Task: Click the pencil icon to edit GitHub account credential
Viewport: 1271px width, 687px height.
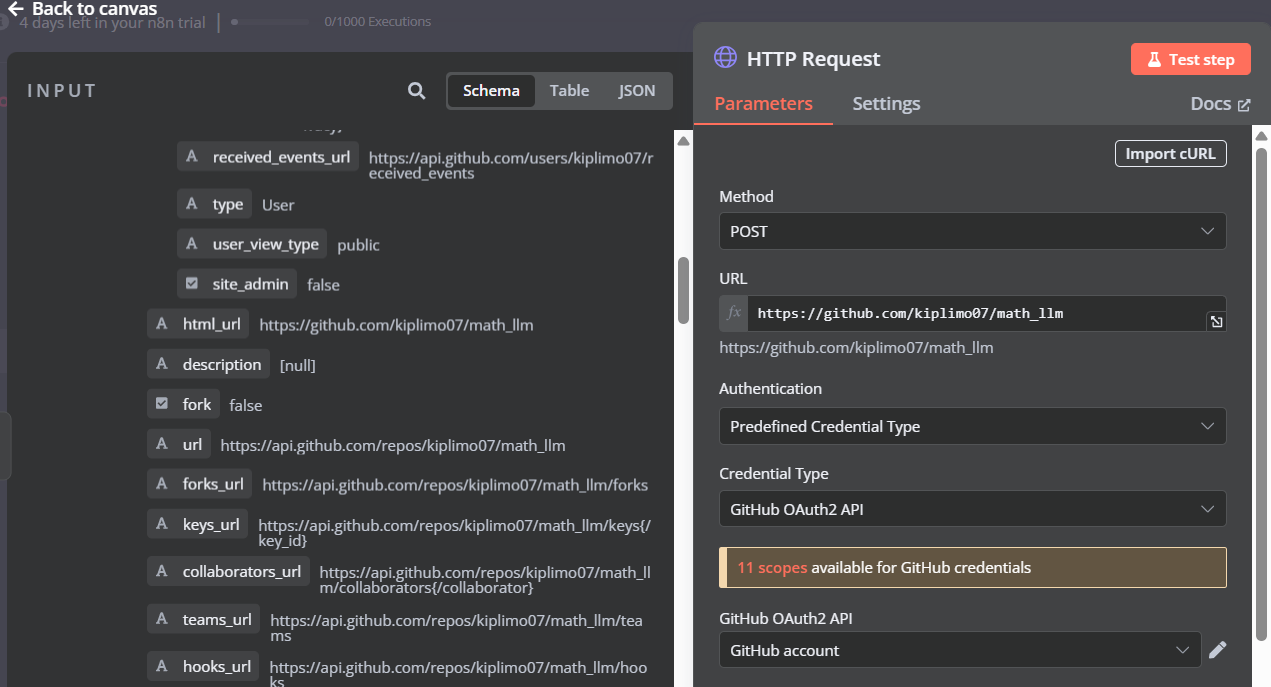Action: (1218, 649)
